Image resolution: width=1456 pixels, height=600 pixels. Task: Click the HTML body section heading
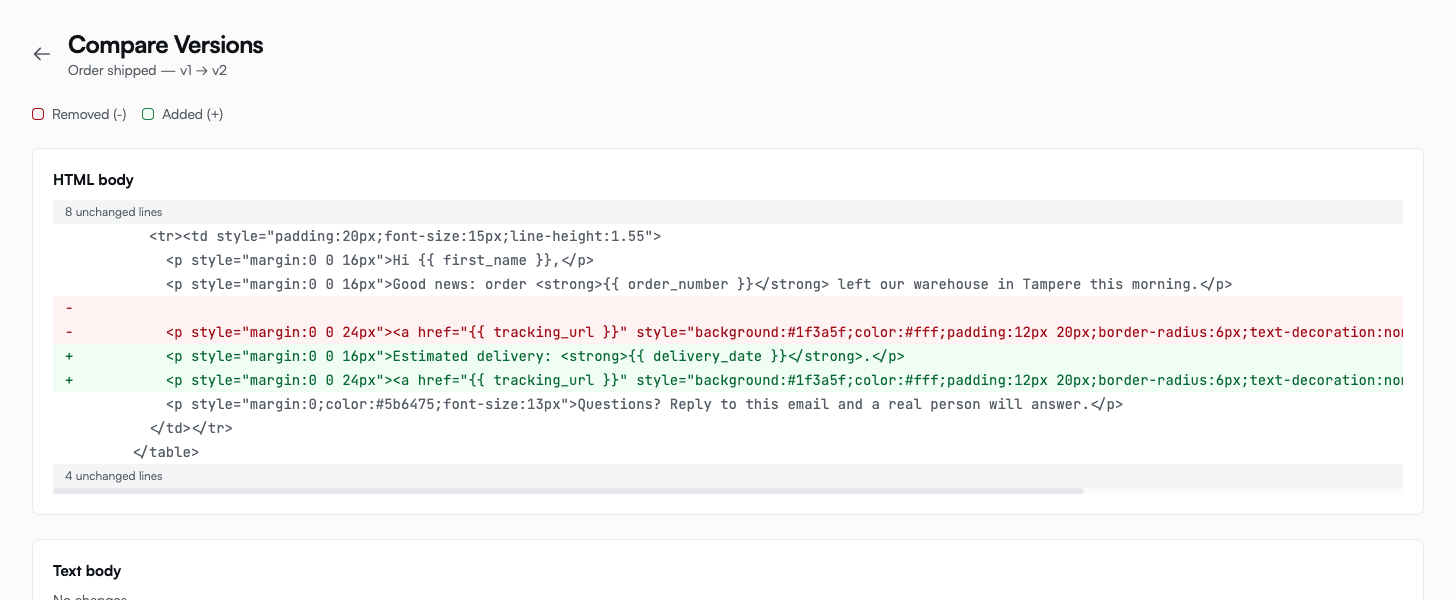[93, 180]
